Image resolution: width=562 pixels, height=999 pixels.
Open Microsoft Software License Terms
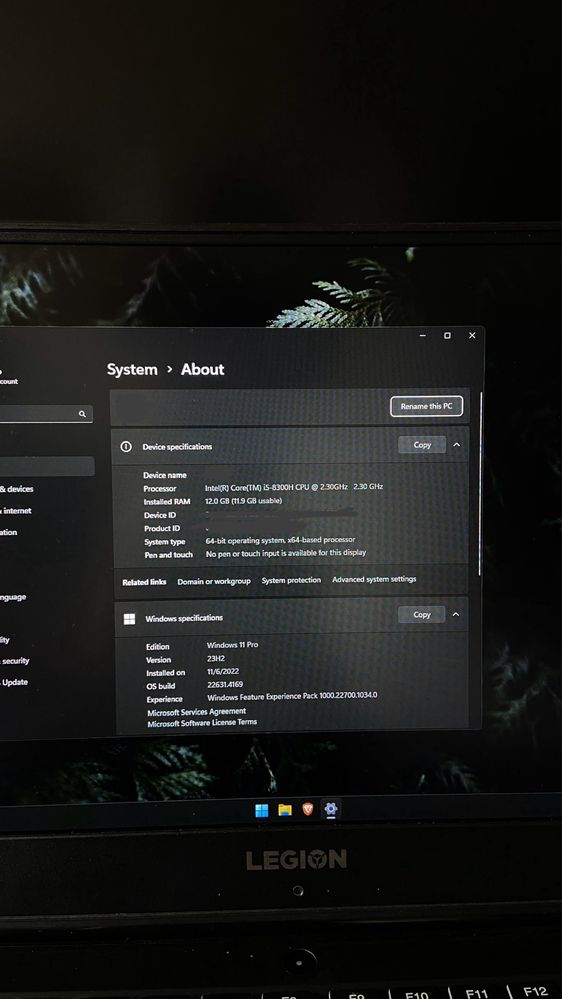tap(202, 723)
